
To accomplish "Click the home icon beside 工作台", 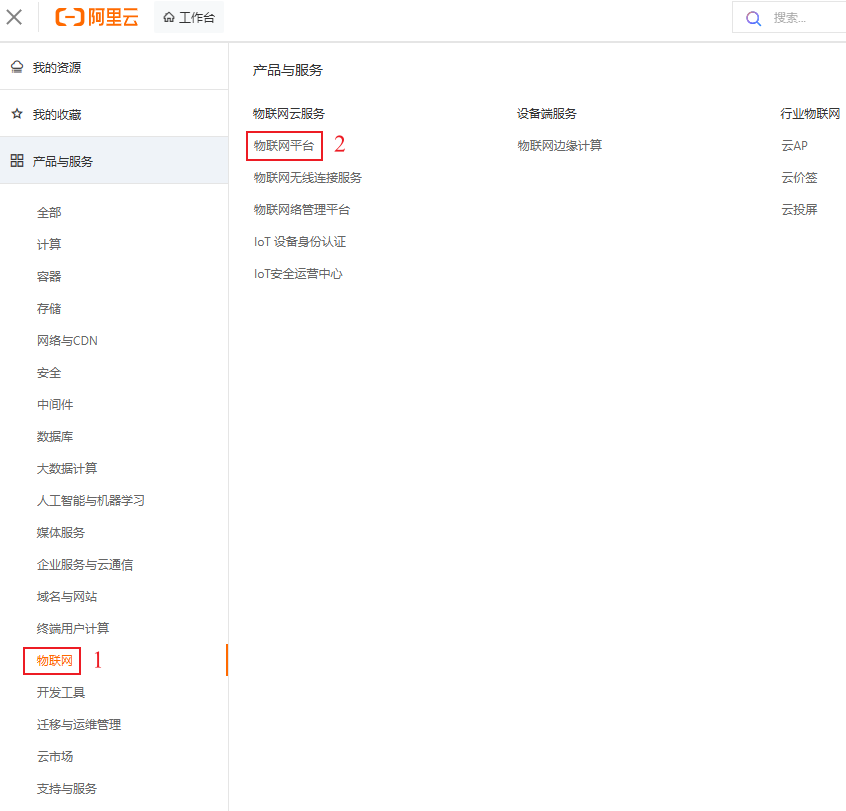I will coord(169,18).
